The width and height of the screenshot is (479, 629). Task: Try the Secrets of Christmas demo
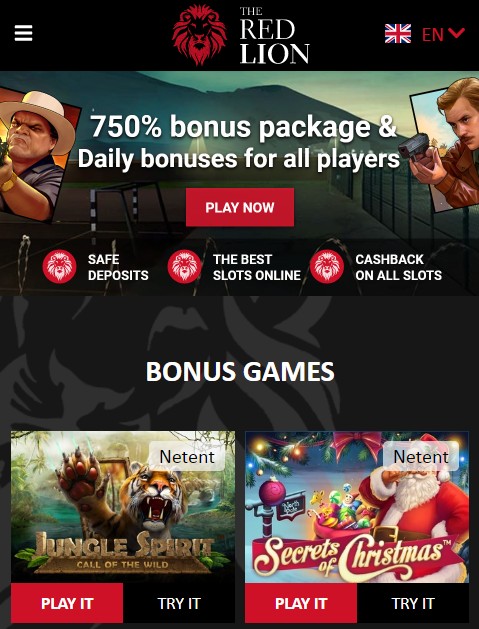(x=413, y=603)
